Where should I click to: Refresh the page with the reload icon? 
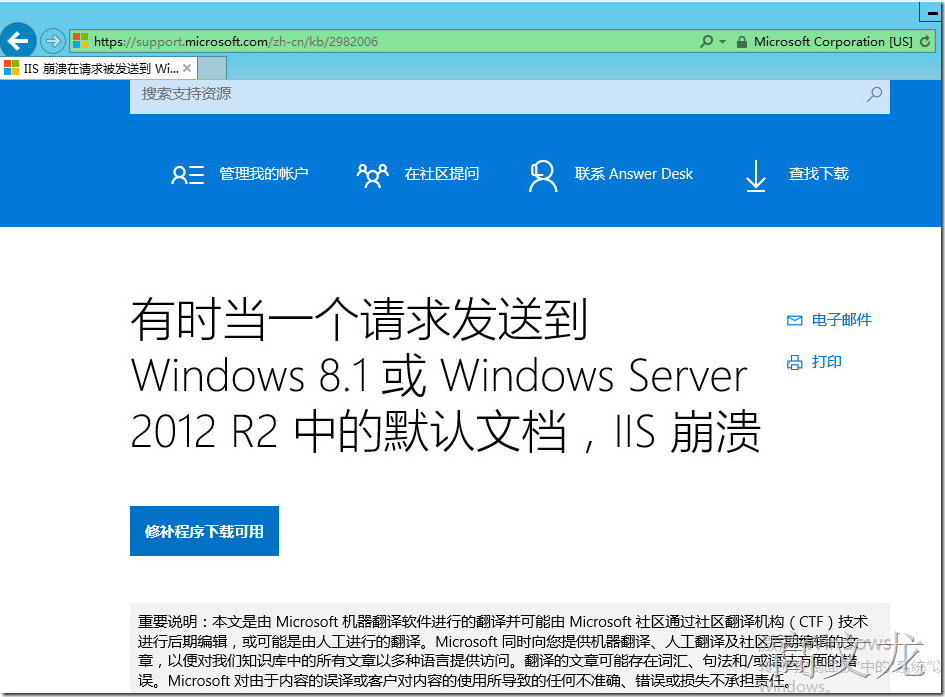tap(925, 42)
